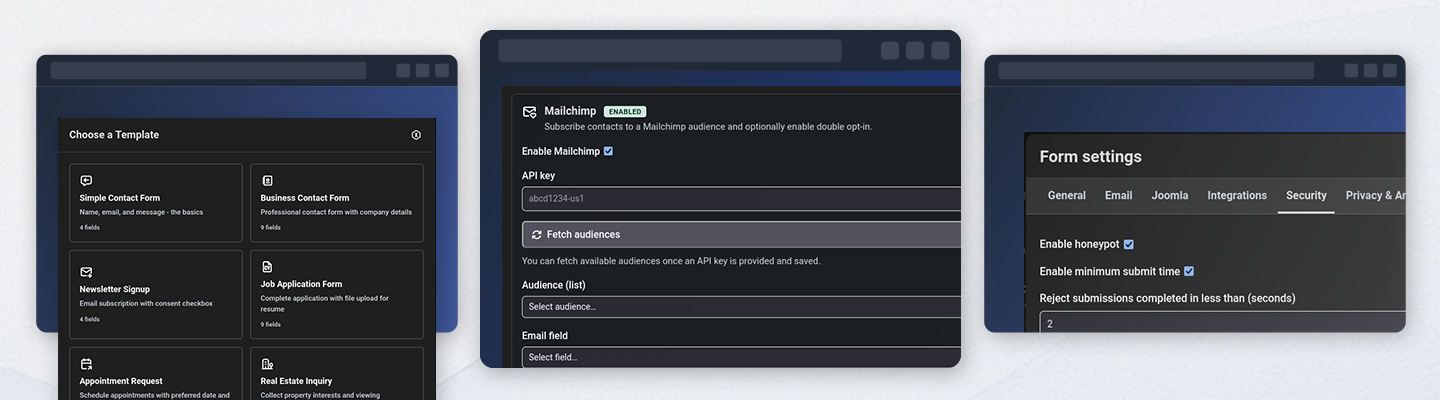Toggle the Enable honeypot checkbox
1440x400 pixels.
1129,244
